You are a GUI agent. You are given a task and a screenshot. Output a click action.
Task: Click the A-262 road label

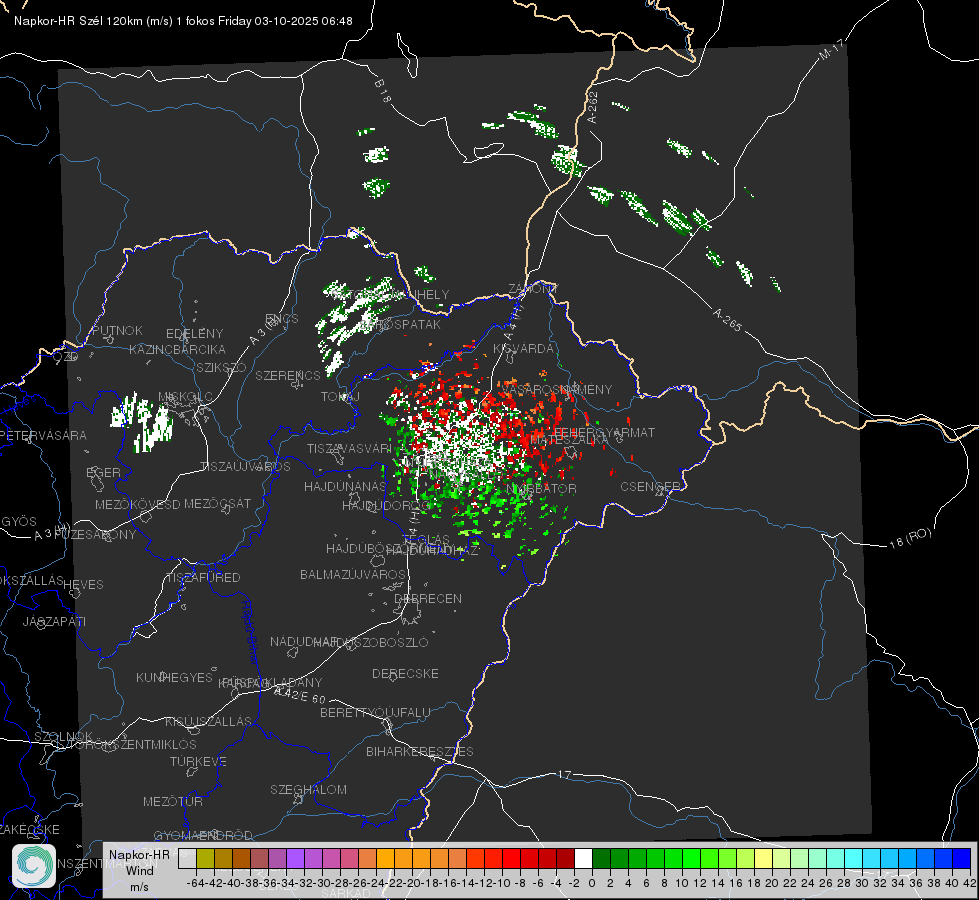(x=593, y=107)
